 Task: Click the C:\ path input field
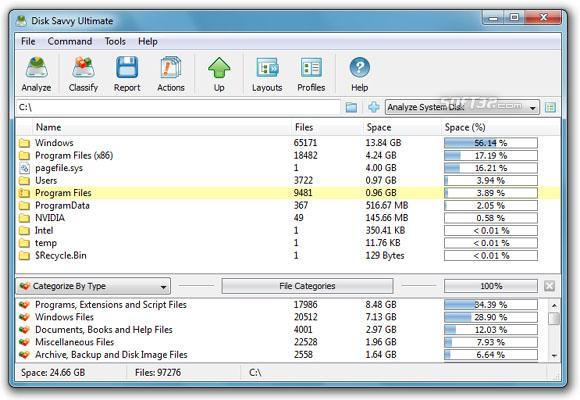click(x=178, y=107)
